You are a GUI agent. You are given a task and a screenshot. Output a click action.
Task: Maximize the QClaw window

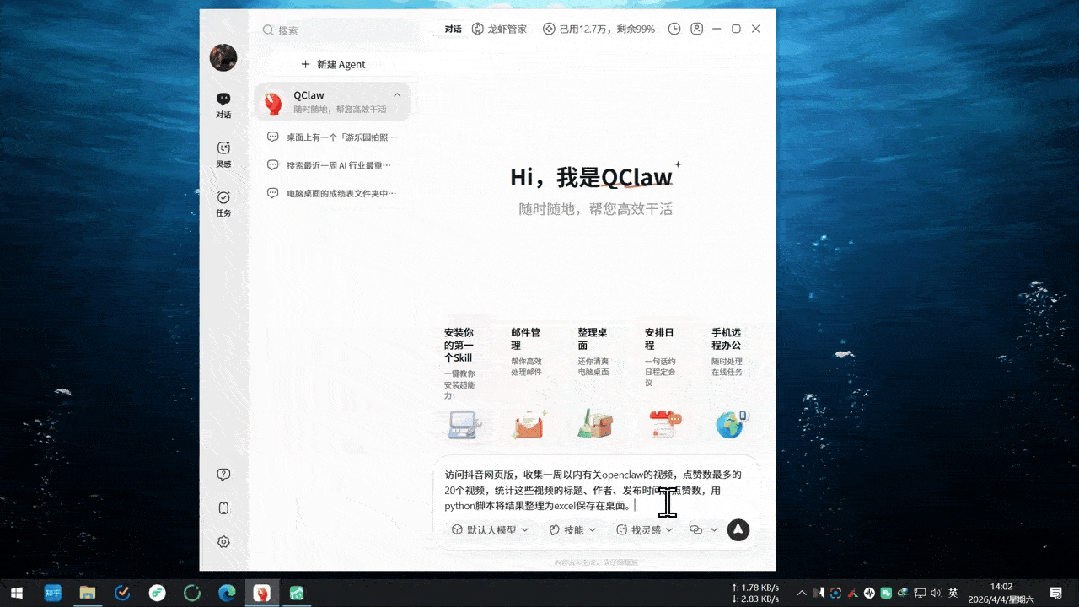(736, 29)
